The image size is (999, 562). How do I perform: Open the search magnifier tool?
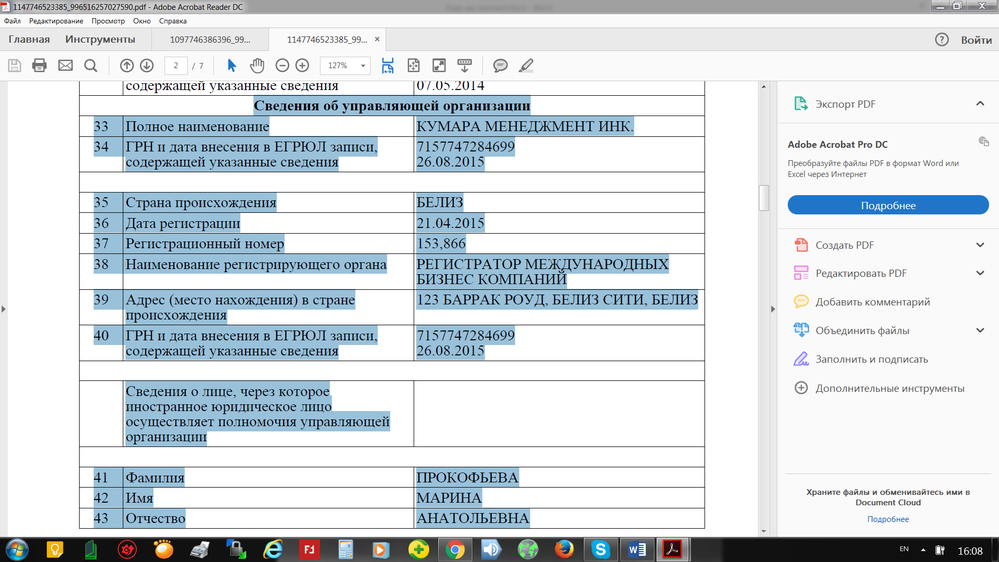(x=91, y=66)
